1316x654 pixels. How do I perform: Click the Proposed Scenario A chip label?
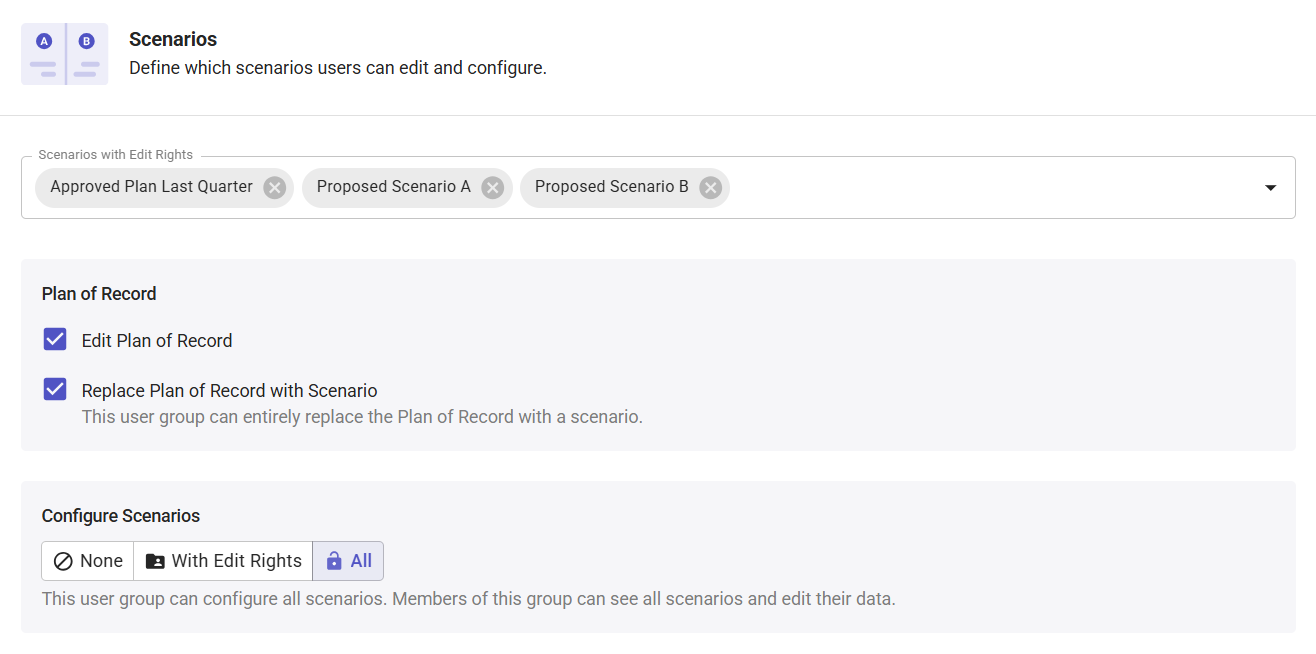coord(394,187)
